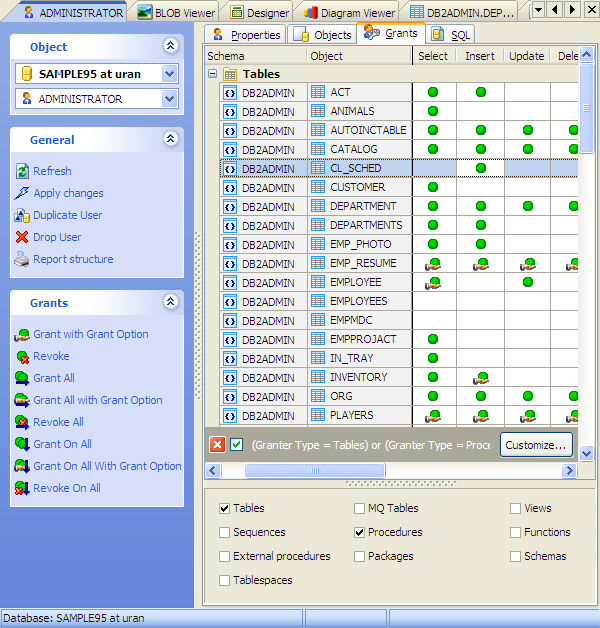
Task: Click the Grant with Grant Option icon
Action: pos(23,334)
